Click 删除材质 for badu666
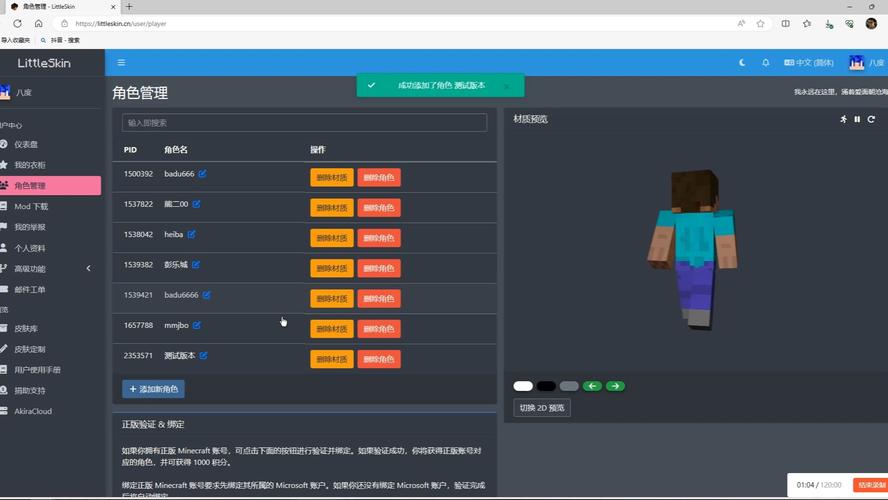This screenshot has height=500, width=888. click(332, 177)
